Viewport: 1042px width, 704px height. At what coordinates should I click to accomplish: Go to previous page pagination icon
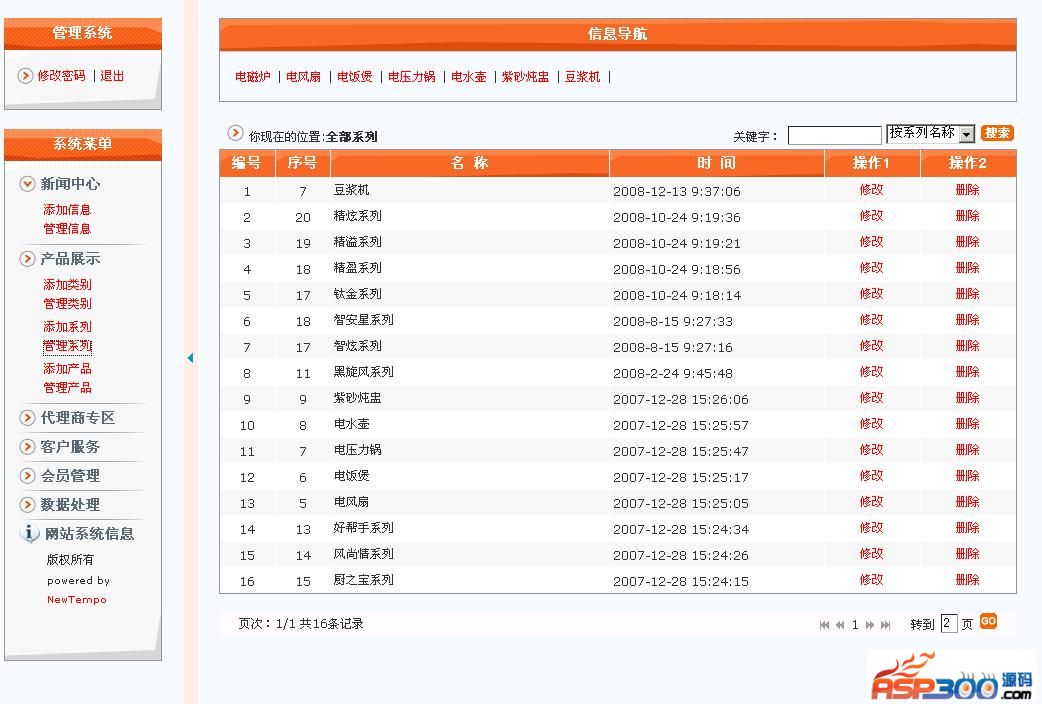[840, 625]
